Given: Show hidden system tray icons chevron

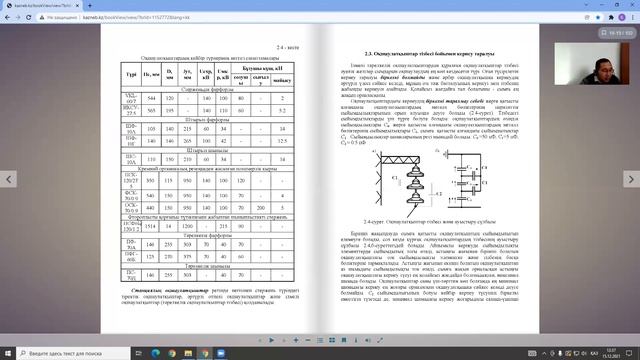Looking at the screenshot, I should (544, 353).
